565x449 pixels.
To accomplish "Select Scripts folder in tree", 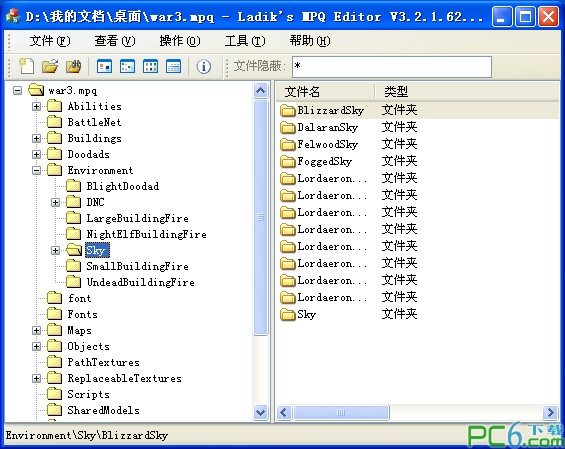I will (x=88, y=394).
